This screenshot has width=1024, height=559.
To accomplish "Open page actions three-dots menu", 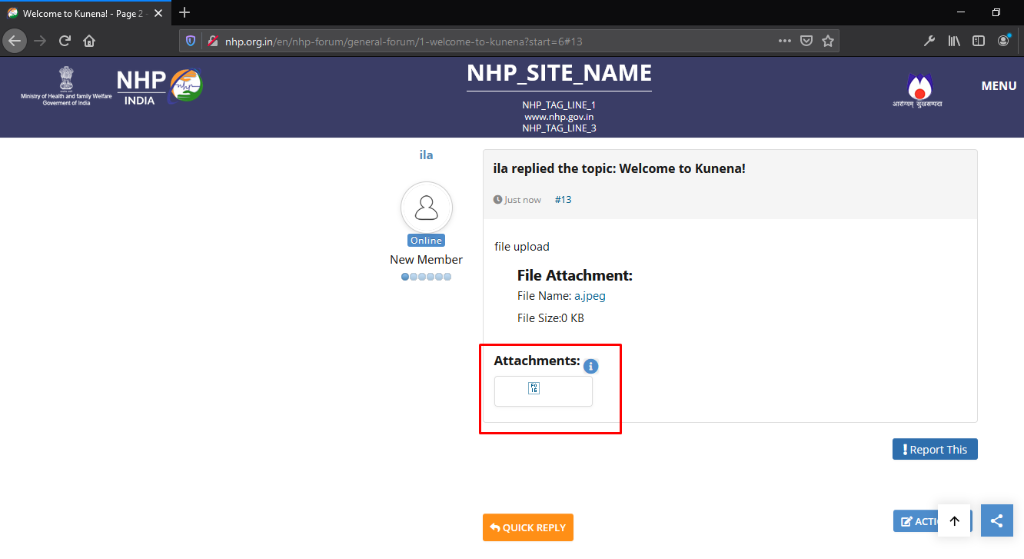I will point(785,41).
